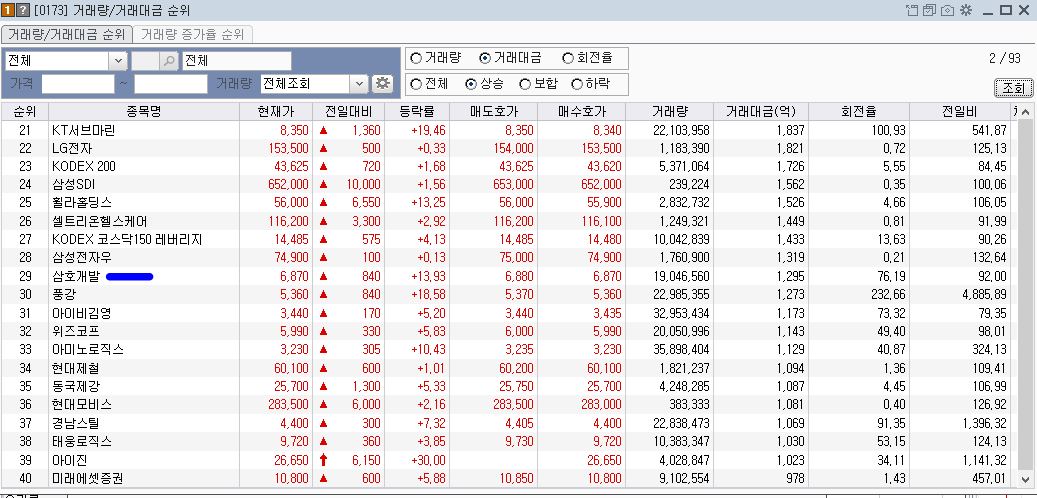The height and width of the screenshot is (498, 1037).
Task: Sort by the 매수호가 column header
Action: (581, 112)
